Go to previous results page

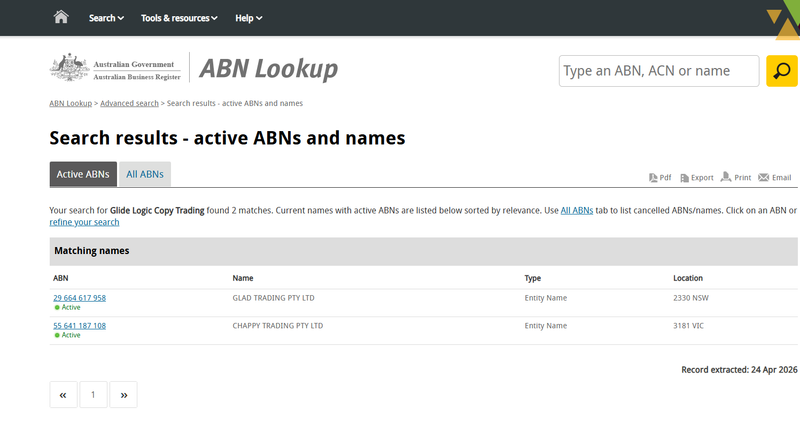coord(63,394)
